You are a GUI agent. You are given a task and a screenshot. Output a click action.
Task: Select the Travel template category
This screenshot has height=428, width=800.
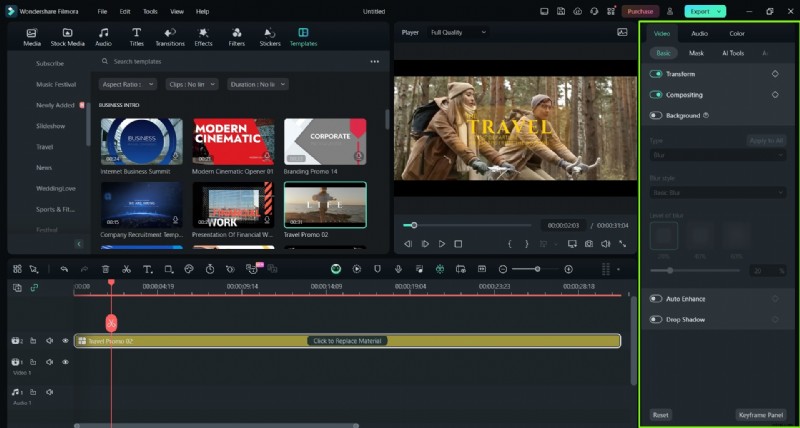point(44,147)
